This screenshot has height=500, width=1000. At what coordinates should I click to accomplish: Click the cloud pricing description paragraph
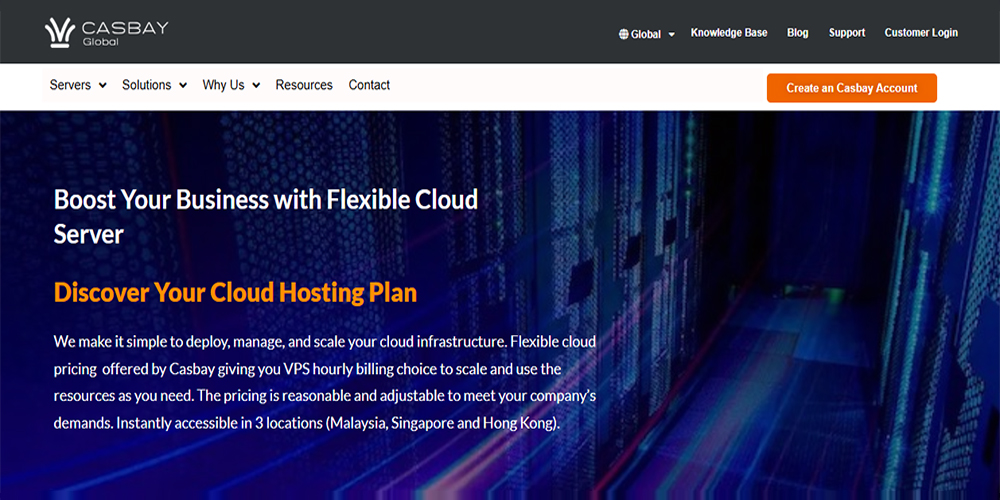click(324, 382)
